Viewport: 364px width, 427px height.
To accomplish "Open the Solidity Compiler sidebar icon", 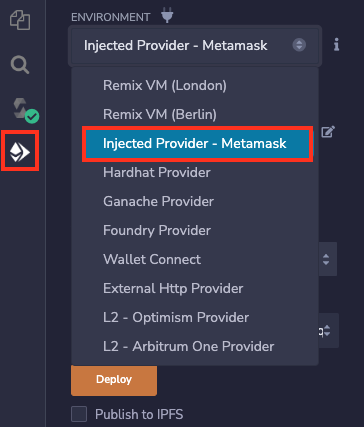I will 25,110.
